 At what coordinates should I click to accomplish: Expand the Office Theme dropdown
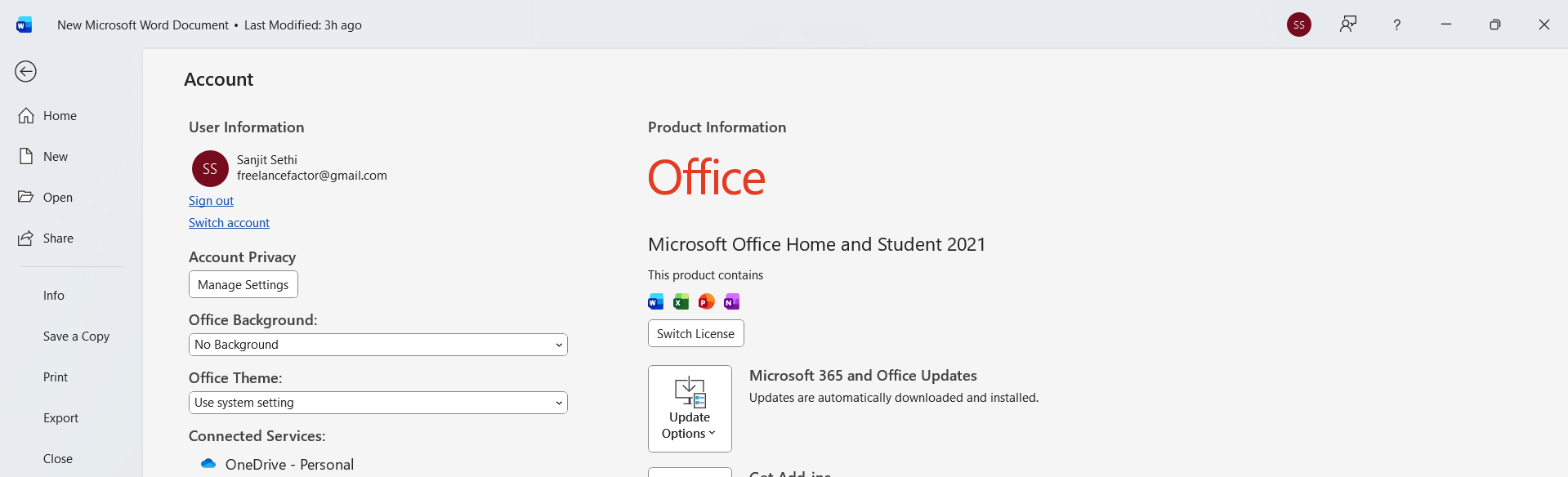378,403
